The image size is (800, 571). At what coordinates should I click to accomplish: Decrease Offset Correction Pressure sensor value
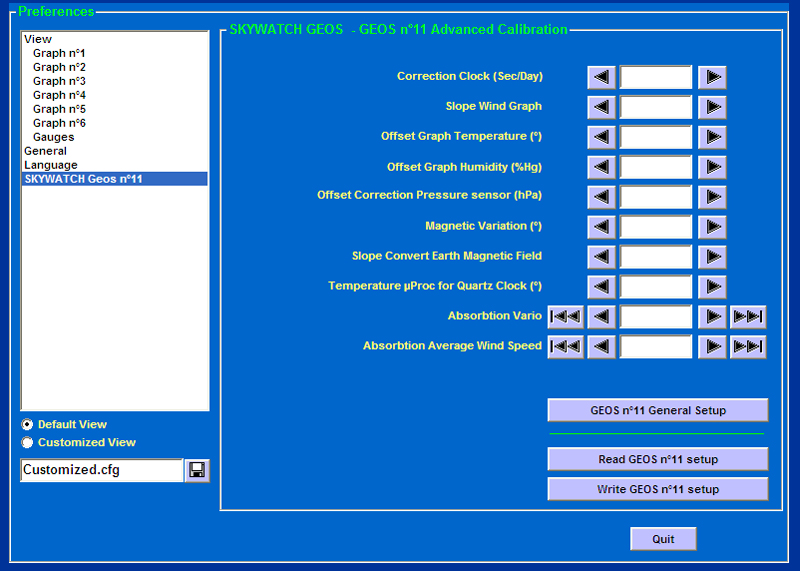tap(602, 197)
